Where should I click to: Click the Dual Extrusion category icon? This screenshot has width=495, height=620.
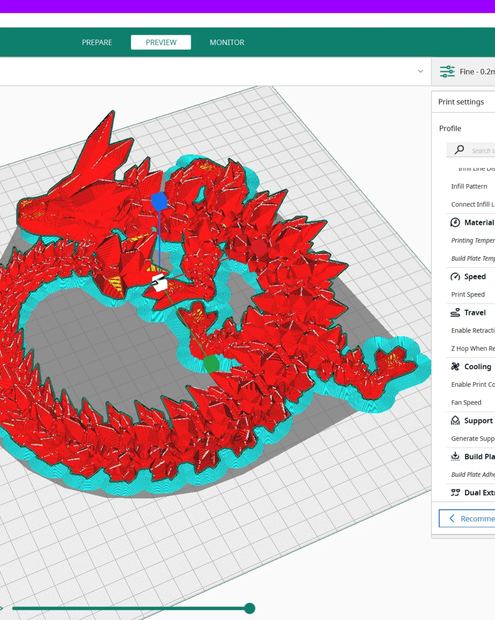click(x=455, y=492)
